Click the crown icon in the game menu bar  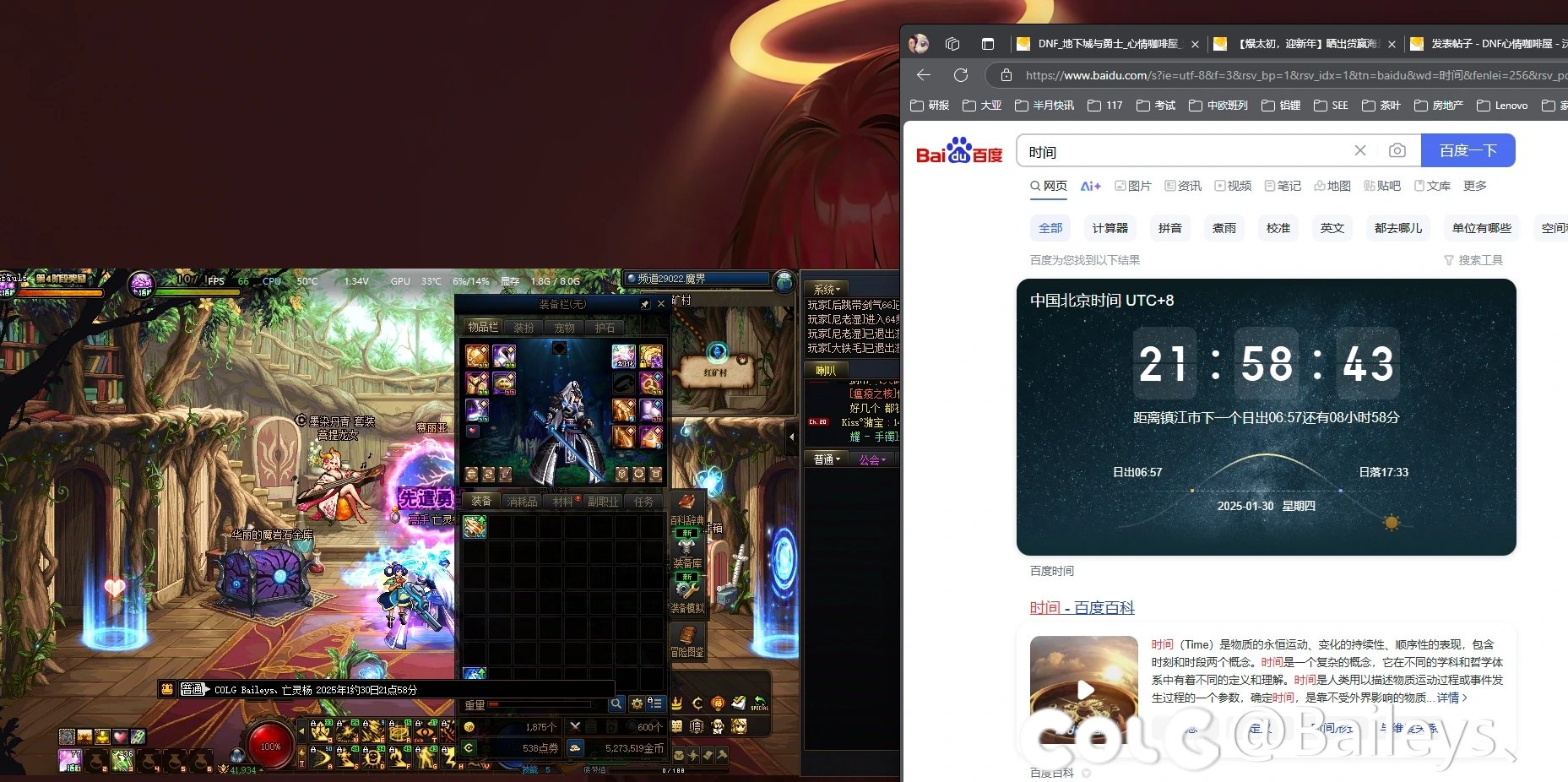pyautogui.click(x=677, y=703)
